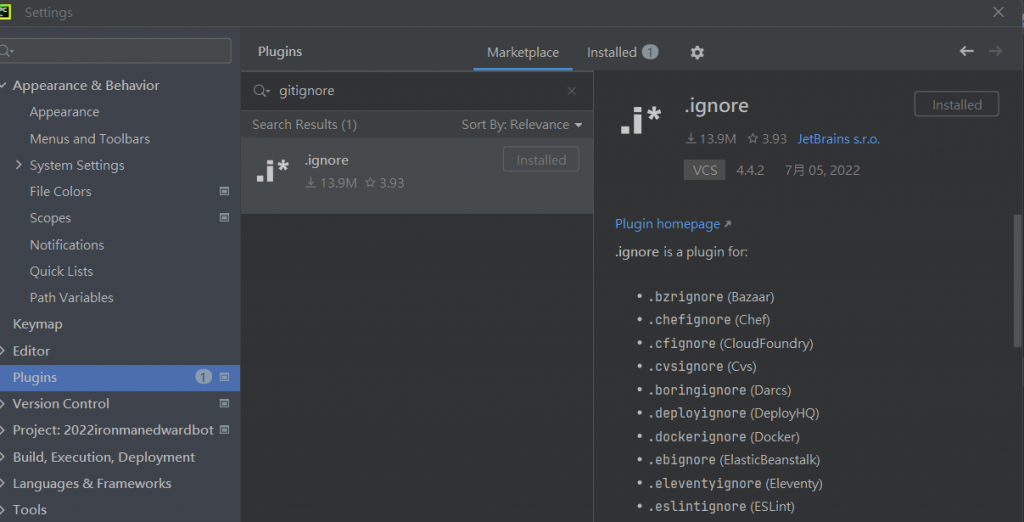Click the project-level icon beside Scopes

(224, 218)
